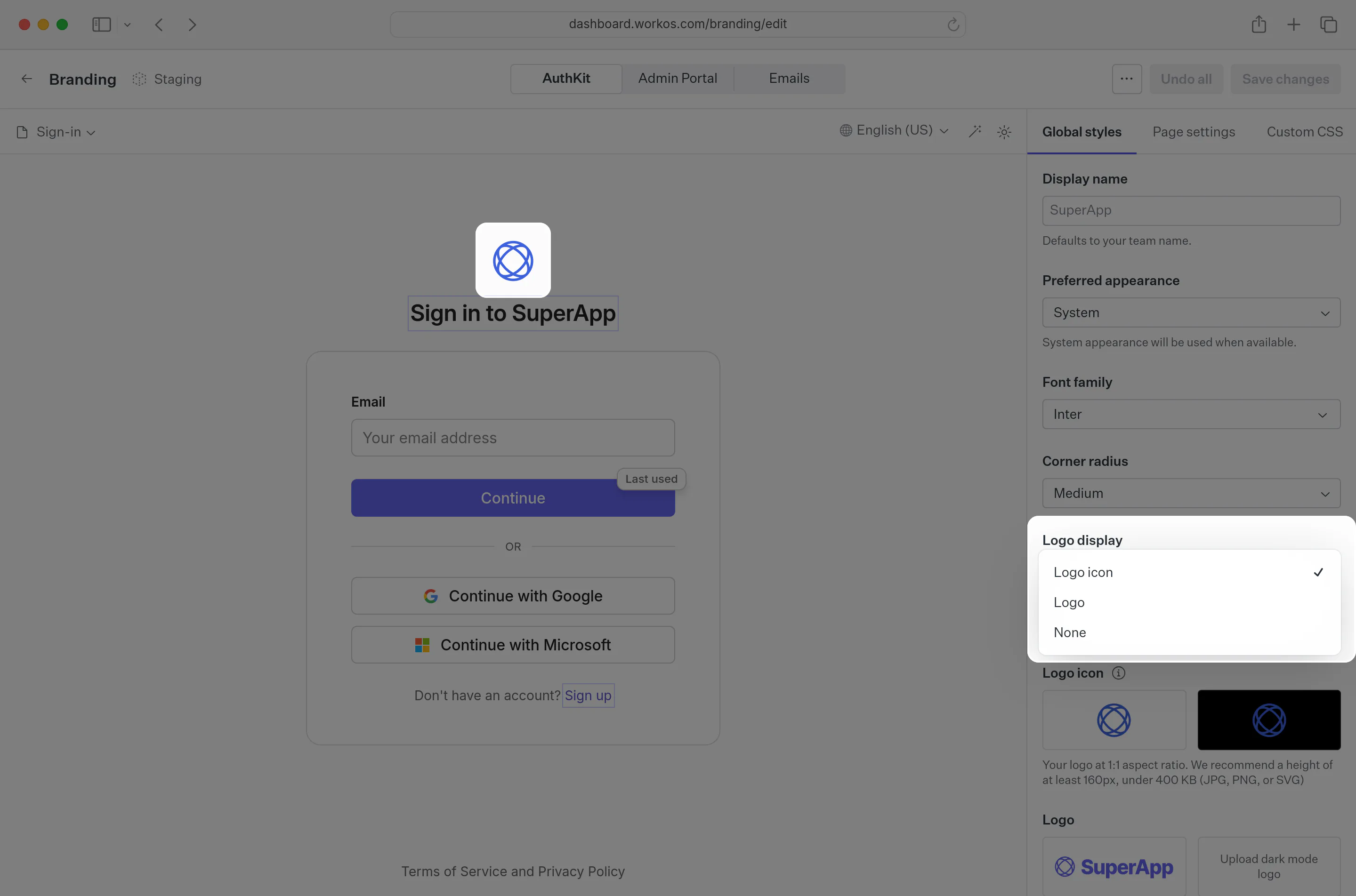Open the Font family Inter dropdown
Screen dimensions: 1356x896
[1191, 414]
